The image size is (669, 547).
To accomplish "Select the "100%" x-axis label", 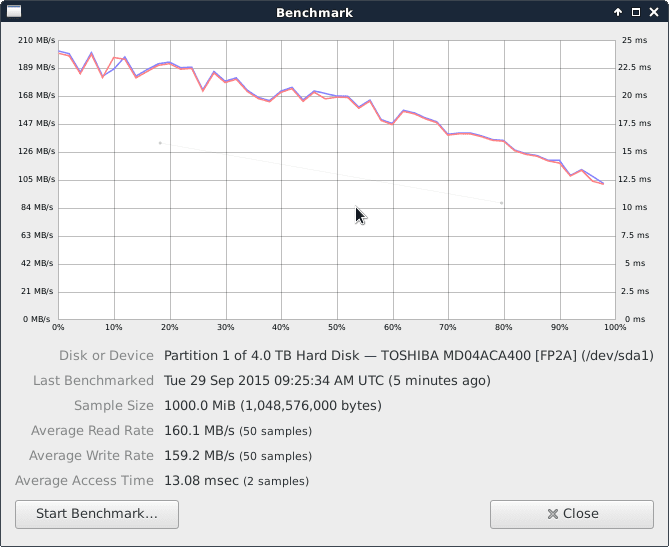I will pos(615,327).
